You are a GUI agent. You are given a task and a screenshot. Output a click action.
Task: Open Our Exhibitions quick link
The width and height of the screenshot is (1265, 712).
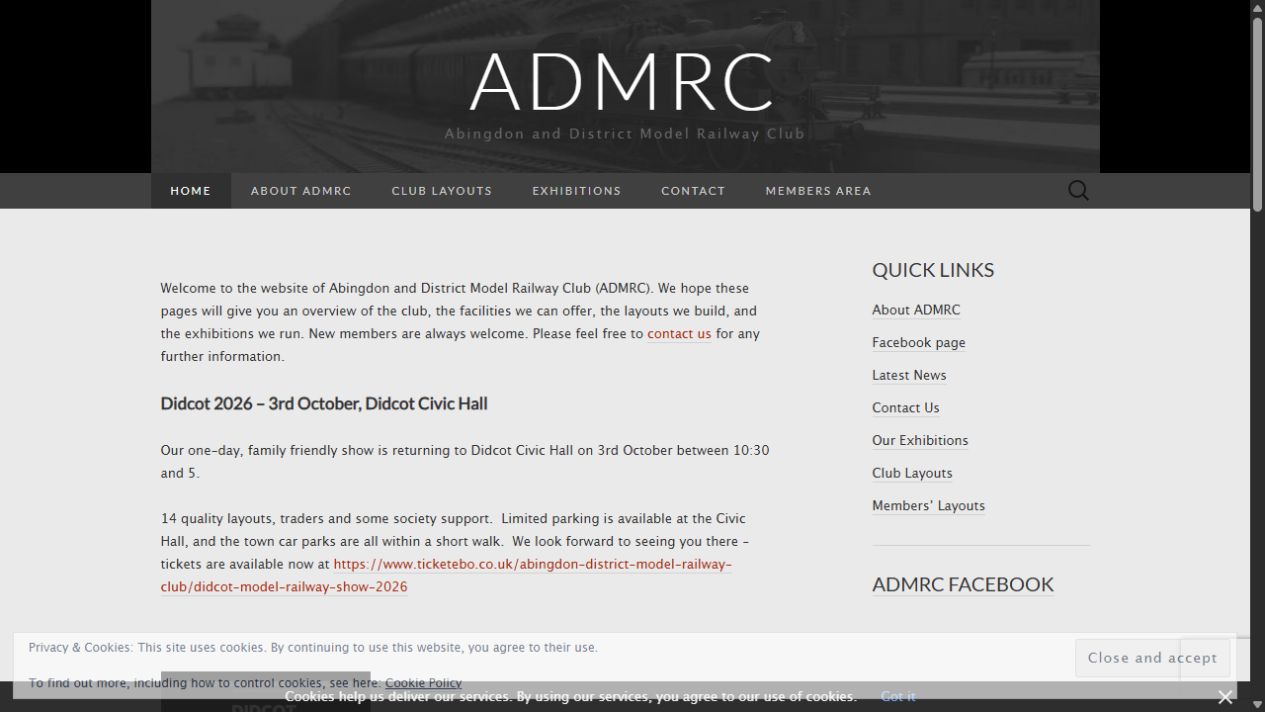pos(920,440)
